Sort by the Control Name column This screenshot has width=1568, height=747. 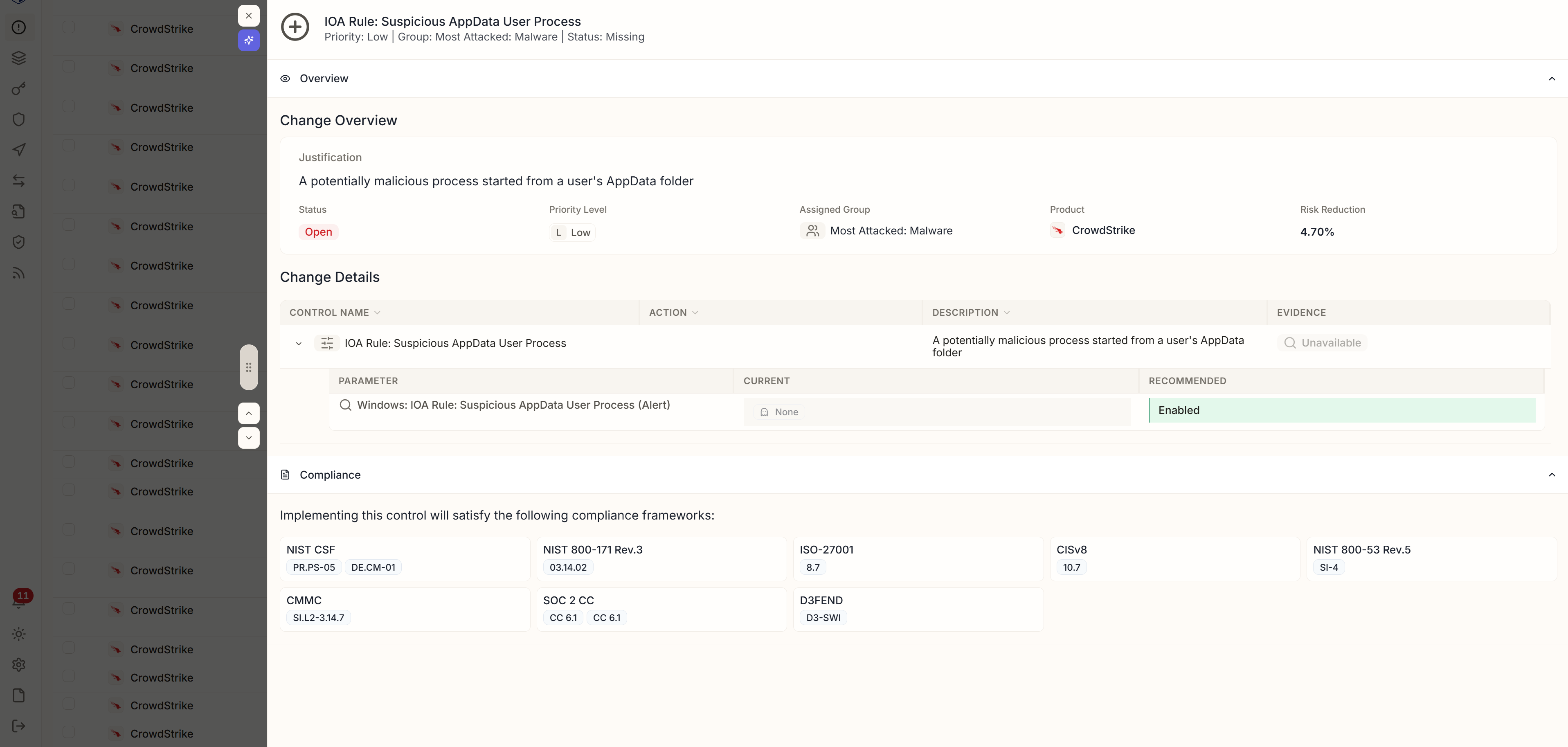(x=335, y=312)
